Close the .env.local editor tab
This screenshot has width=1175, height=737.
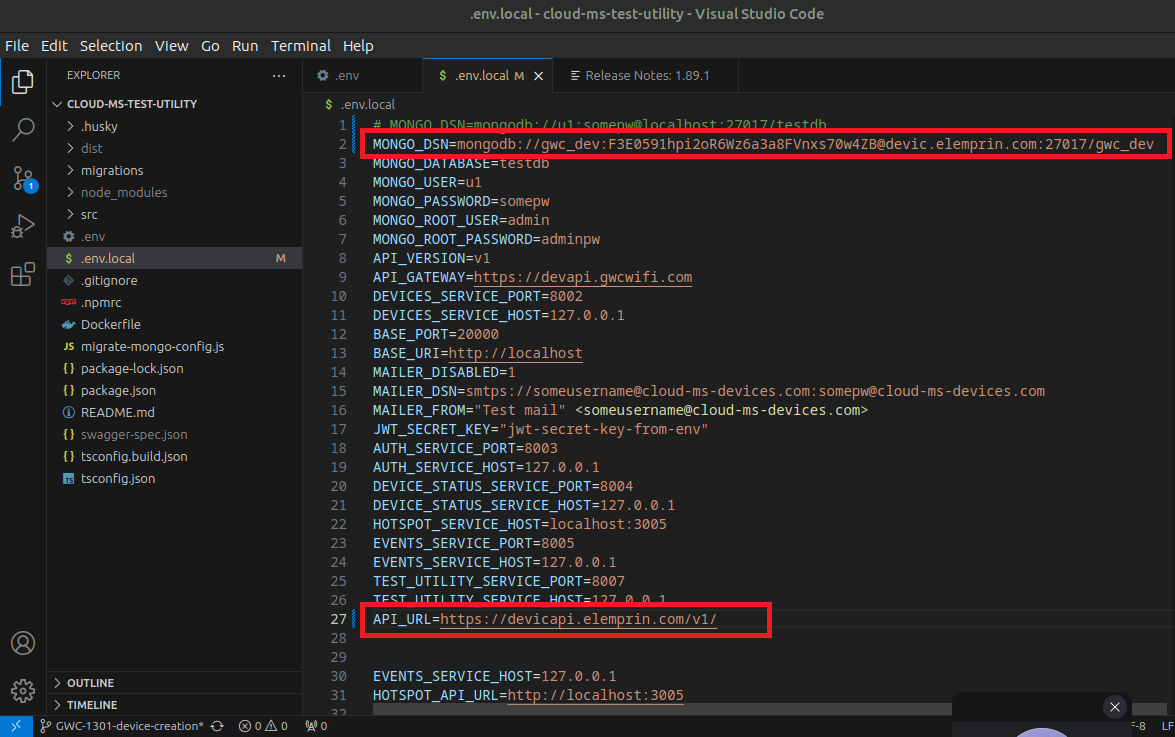[x=538, y=76]
